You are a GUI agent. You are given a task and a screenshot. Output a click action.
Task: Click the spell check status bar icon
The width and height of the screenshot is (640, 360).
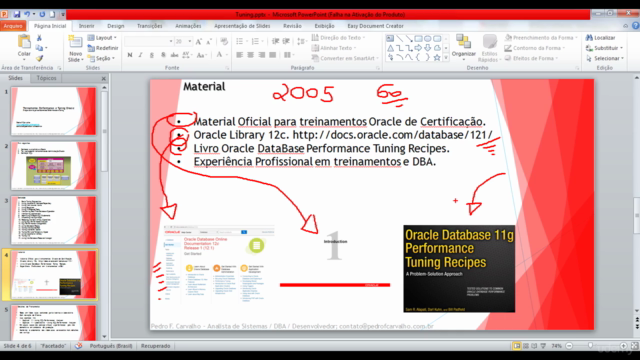coord(78,346)
